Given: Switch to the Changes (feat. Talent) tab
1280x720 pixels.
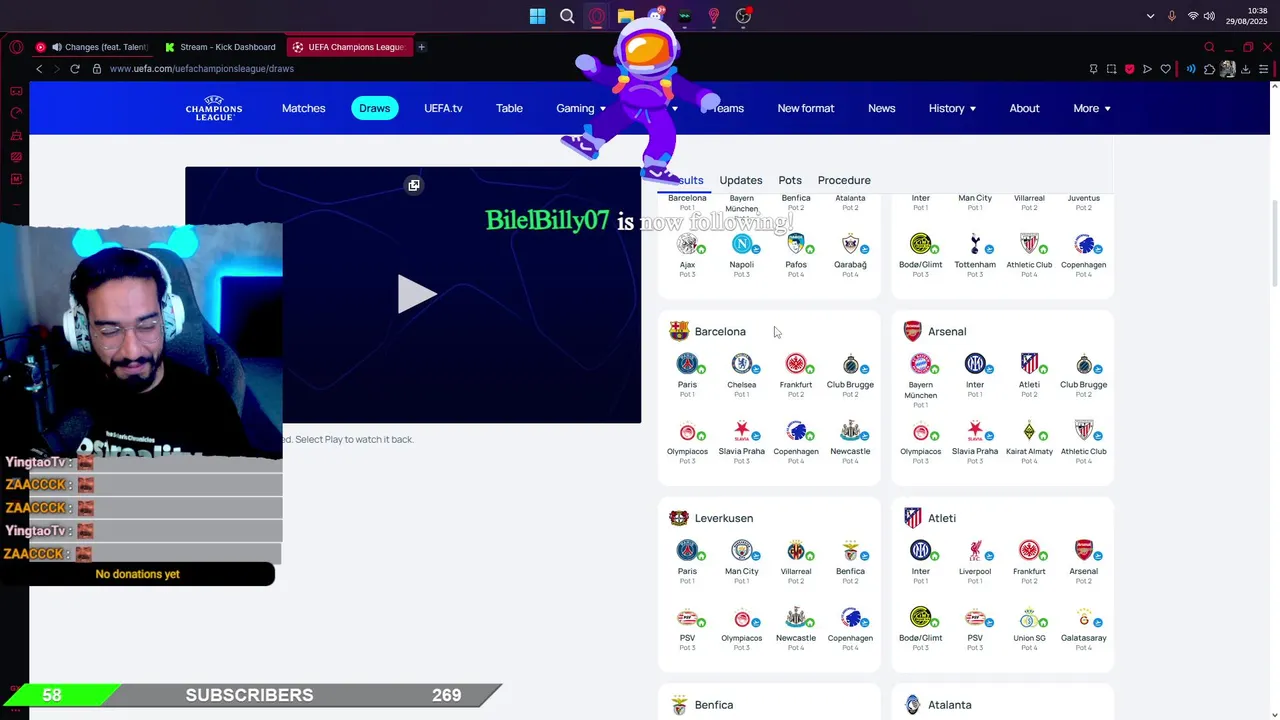Looking at the screenshot, I should pyautogui.click(x=93, y=47).
